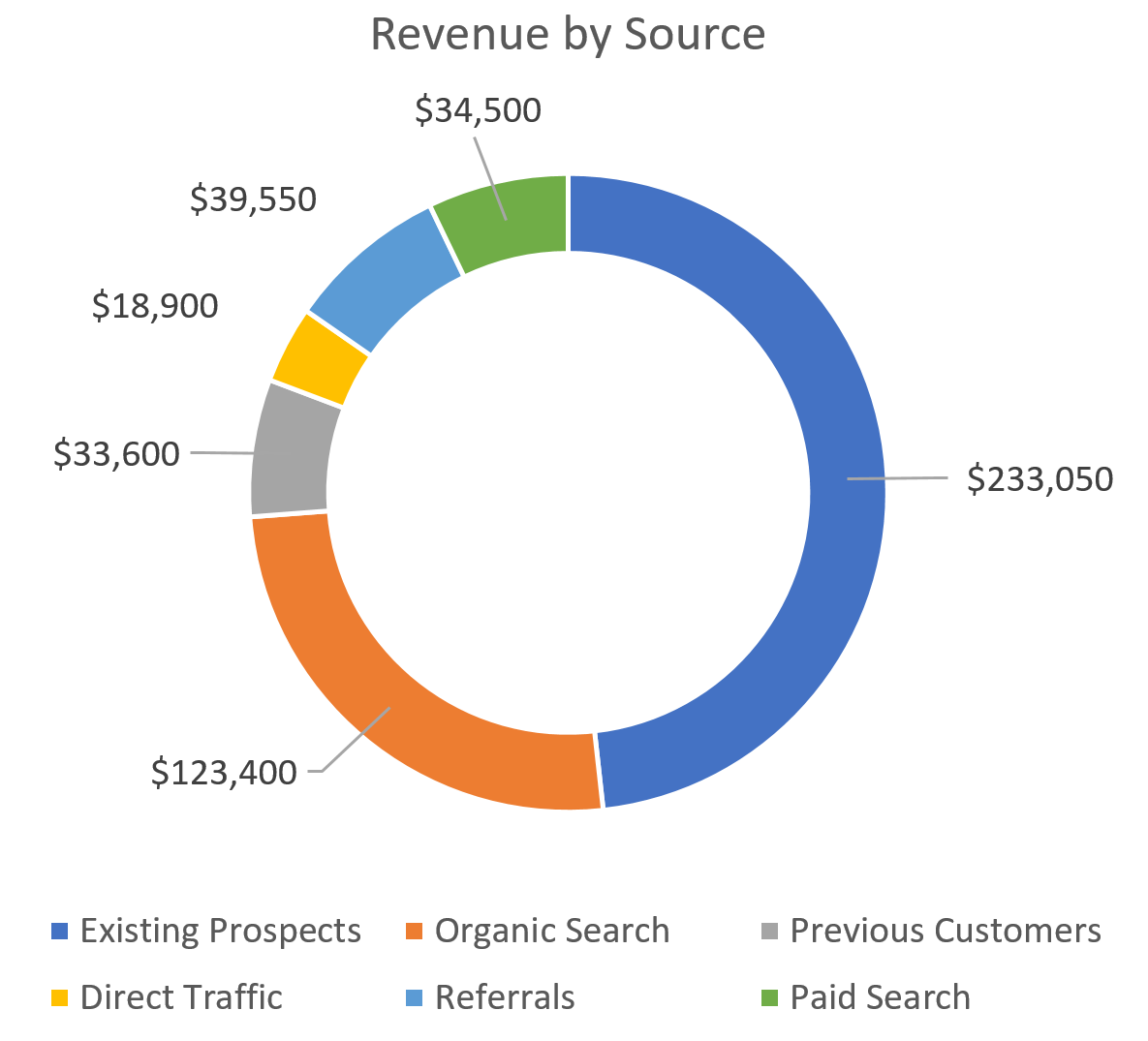The image size is (1148, 1041).
Task: Select the $39,550 data label
Action: coord(253,199)
